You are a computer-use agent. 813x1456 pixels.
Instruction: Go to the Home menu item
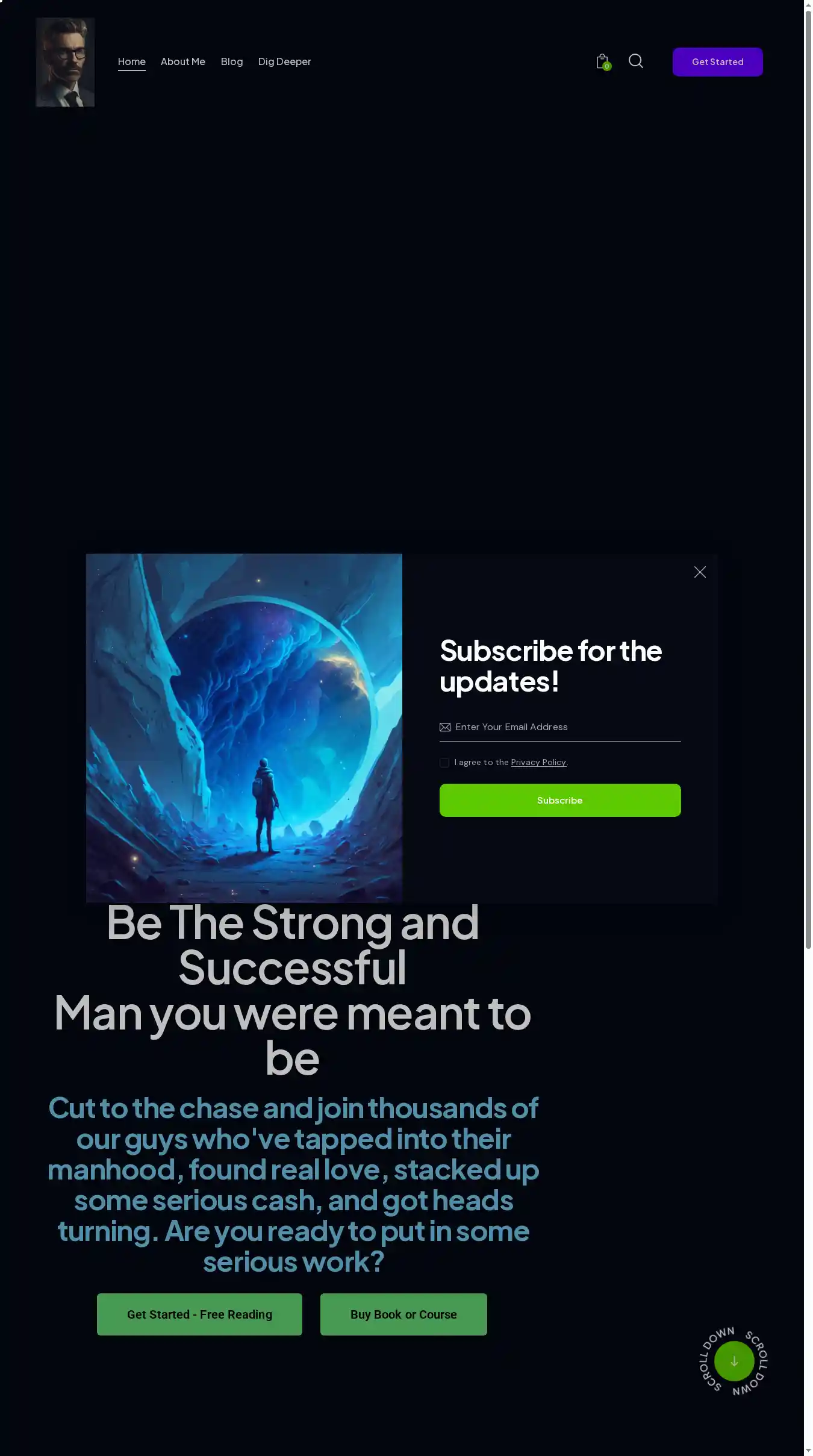(132, 61)
